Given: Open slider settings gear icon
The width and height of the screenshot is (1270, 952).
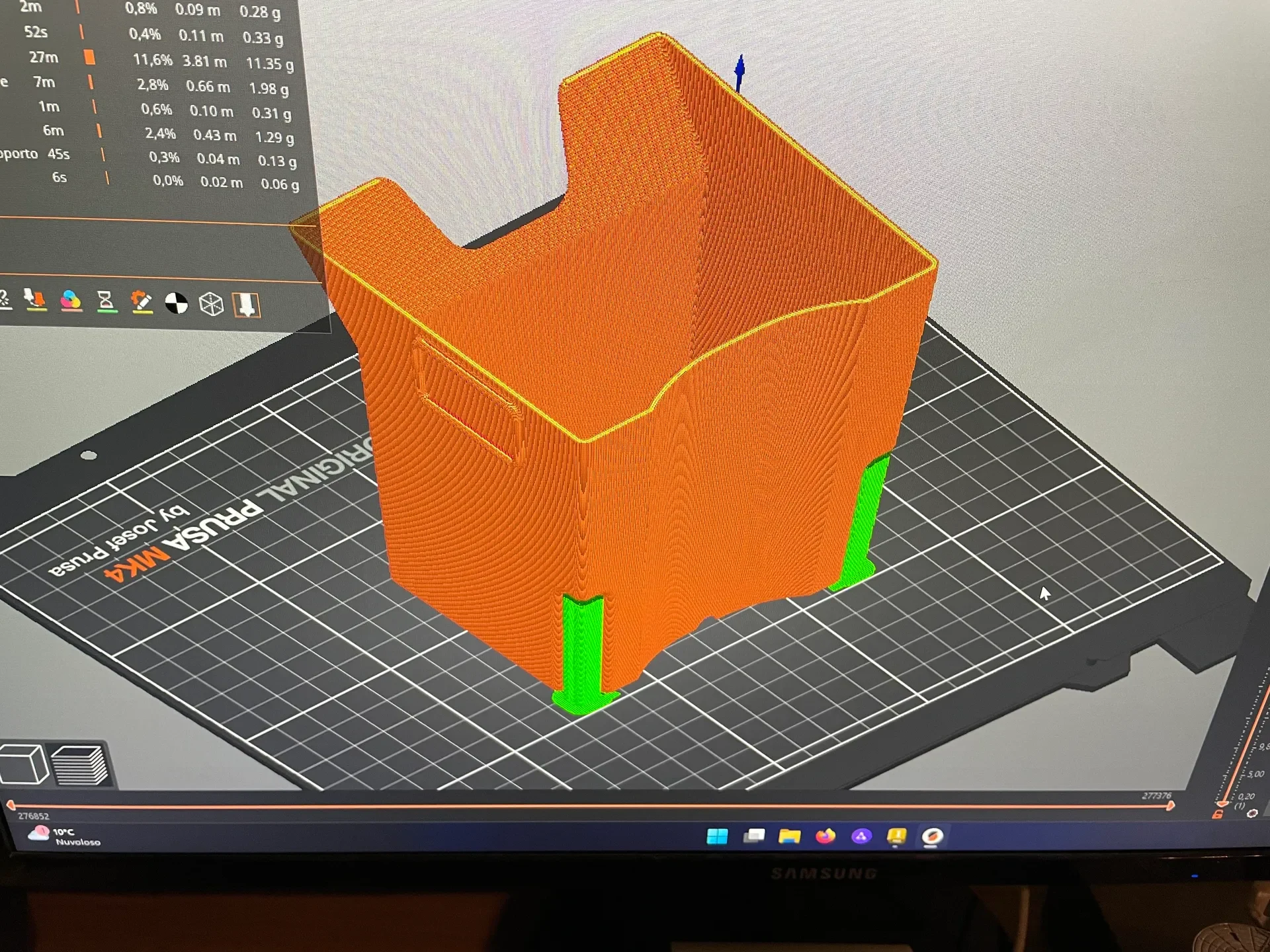Looking at the screenshot, I should tap(1251, 813).
